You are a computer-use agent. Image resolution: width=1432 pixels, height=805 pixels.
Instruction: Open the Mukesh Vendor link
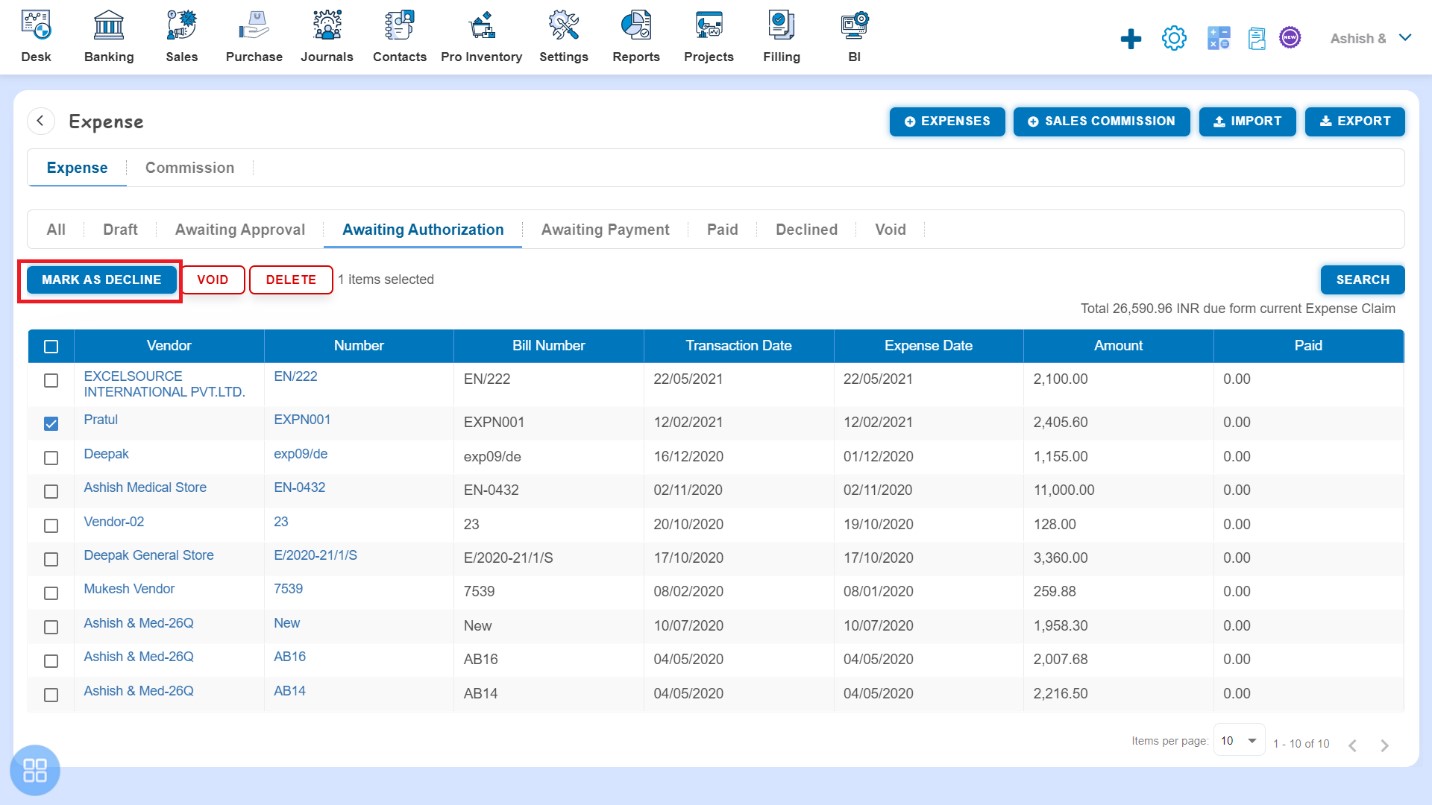pos(129,589)
